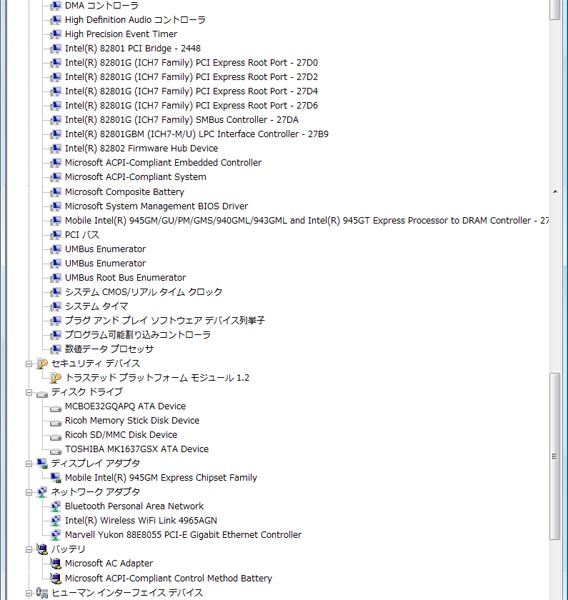Viewport: 568px width, 600px height.
Task: Click the Intel Wireless WiFi Link 4965AGN icon
Action: coord(55,520)
